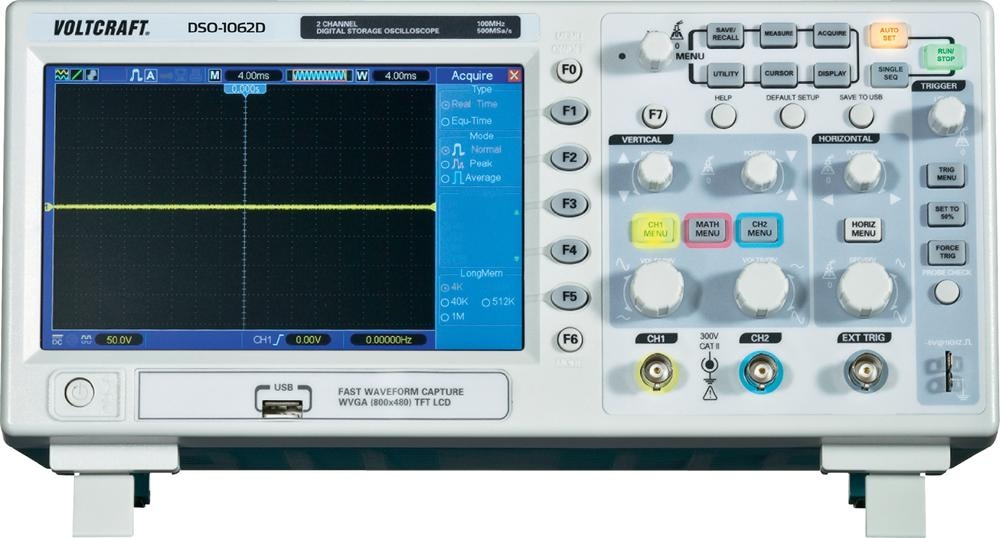Click the 0.00000Hz frequency readout
Screen dimensions: 1000x538
point(388,340)
